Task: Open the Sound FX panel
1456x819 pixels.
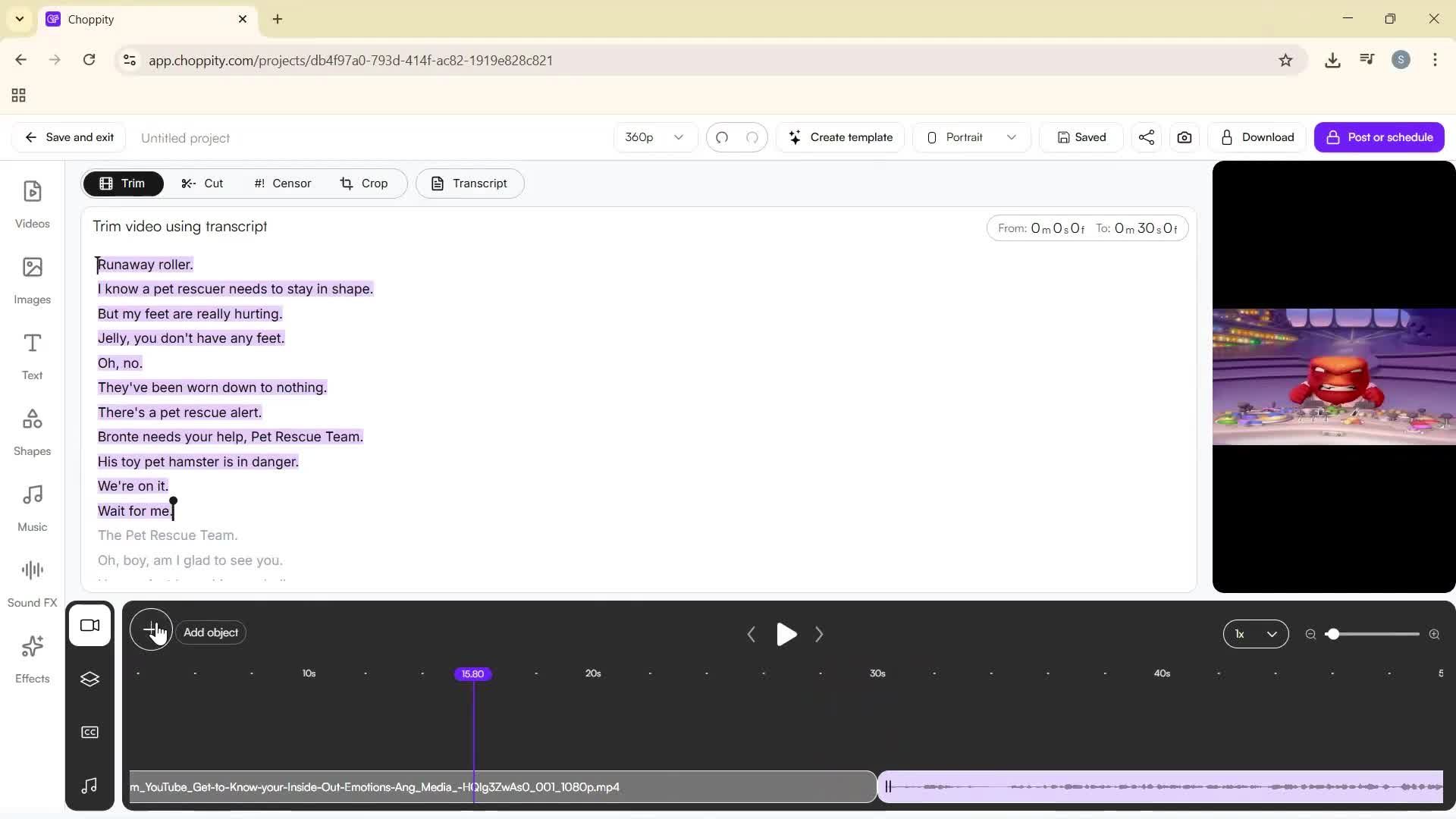Action: click(x=32, y=580)
